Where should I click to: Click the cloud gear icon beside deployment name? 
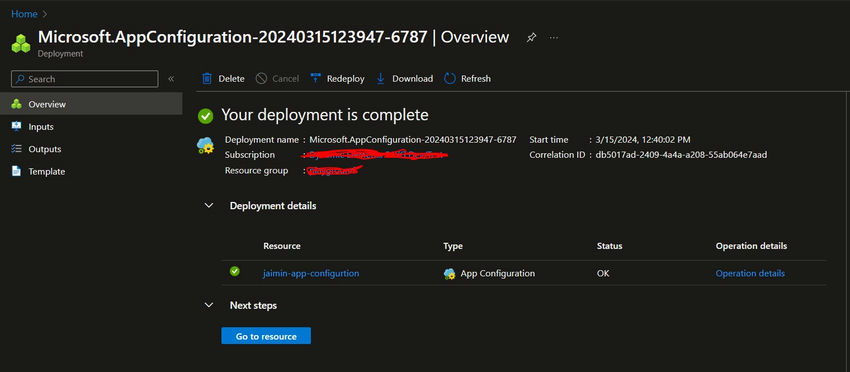pos(205,145)
